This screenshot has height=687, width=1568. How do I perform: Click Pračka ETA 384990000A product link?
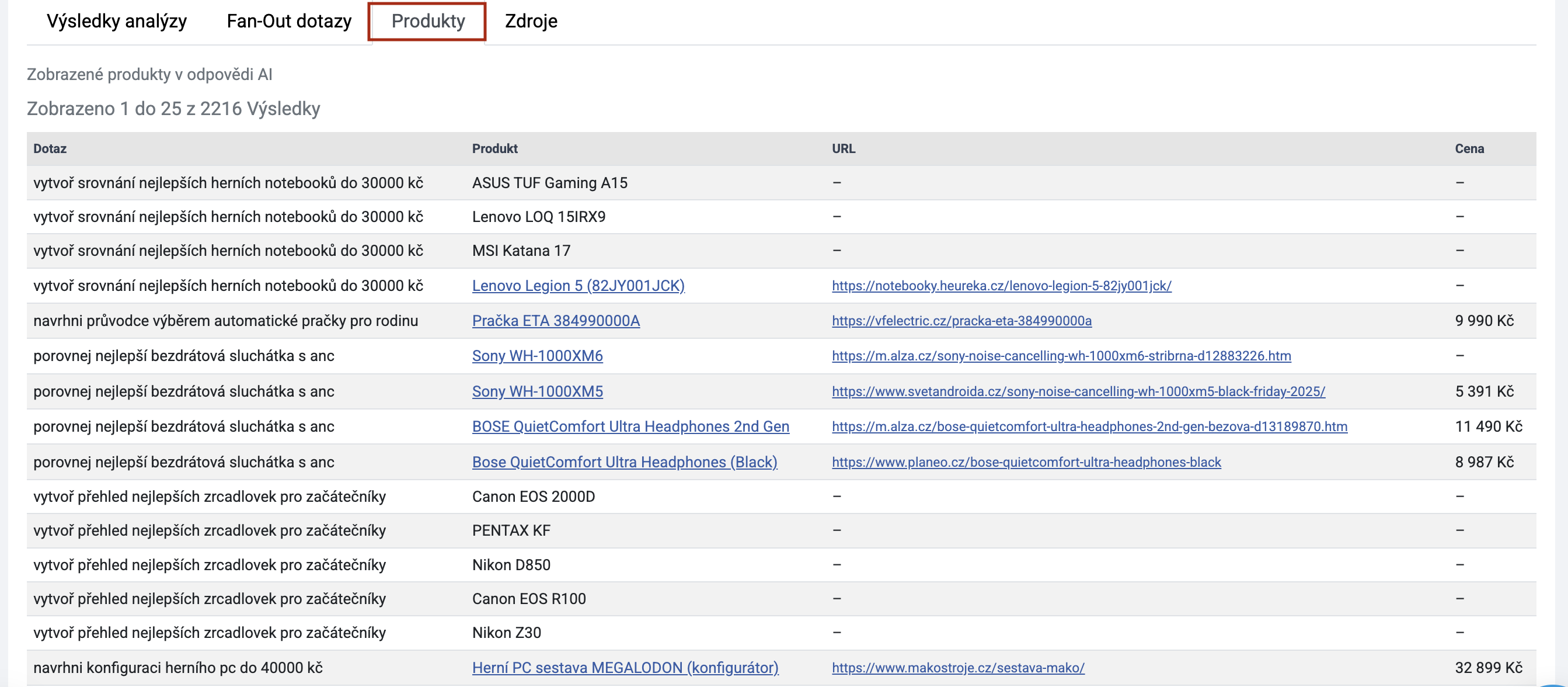click(555, 321)
